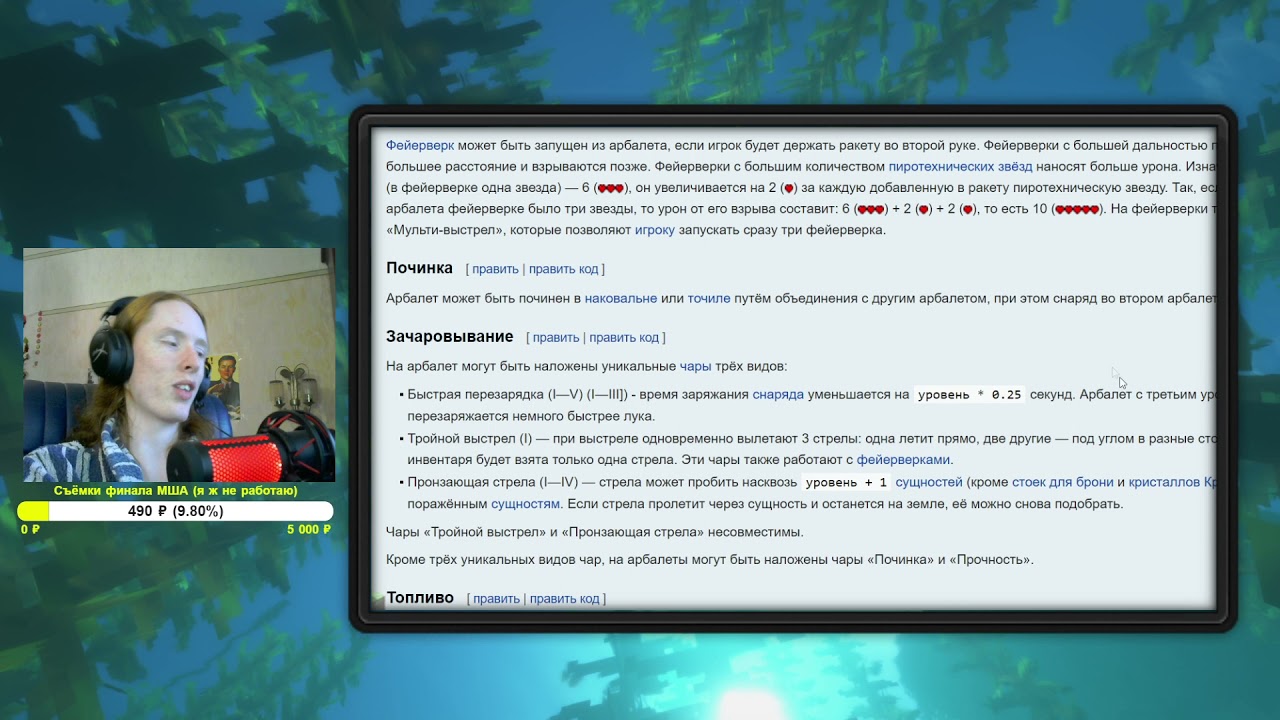Follow the стоек для брони link
Viewport: 1280px width, 720px height.
[1063, 482]
